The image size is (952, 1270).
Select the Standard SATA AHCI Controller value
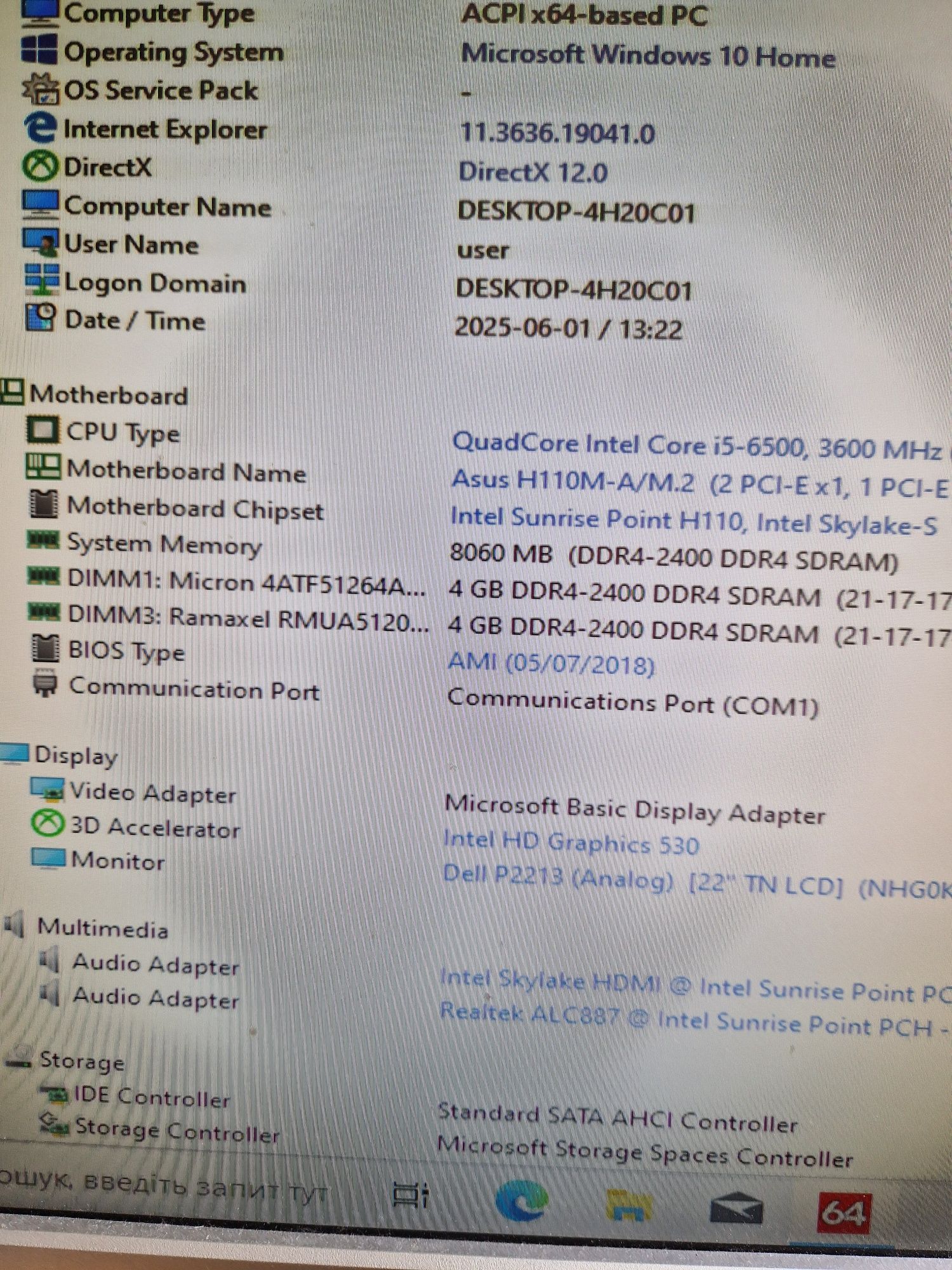click(x=618, y=1120)
